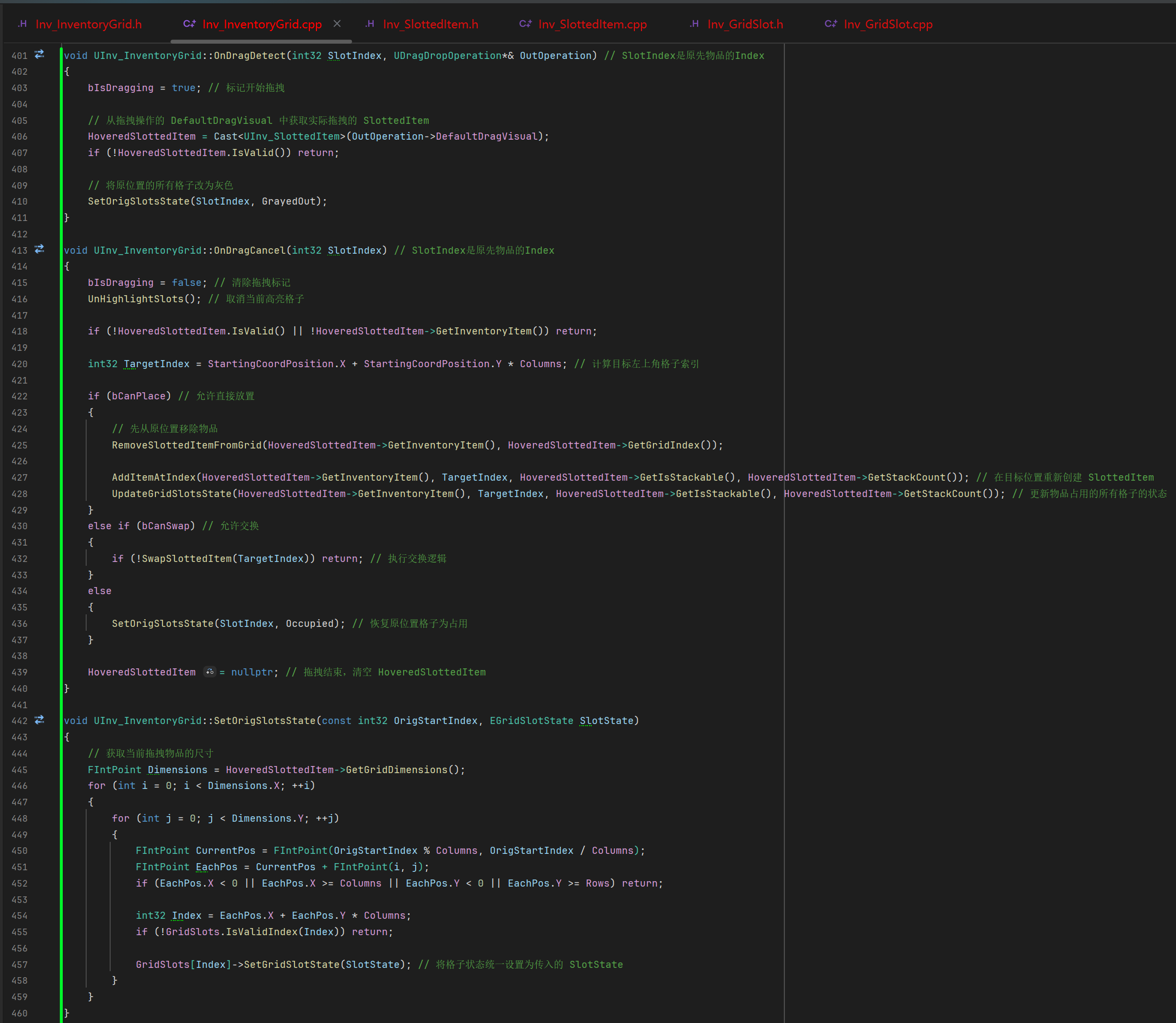Click line number 422 in the gutter
This screenshot has width=1176, height=1023.
20,396
